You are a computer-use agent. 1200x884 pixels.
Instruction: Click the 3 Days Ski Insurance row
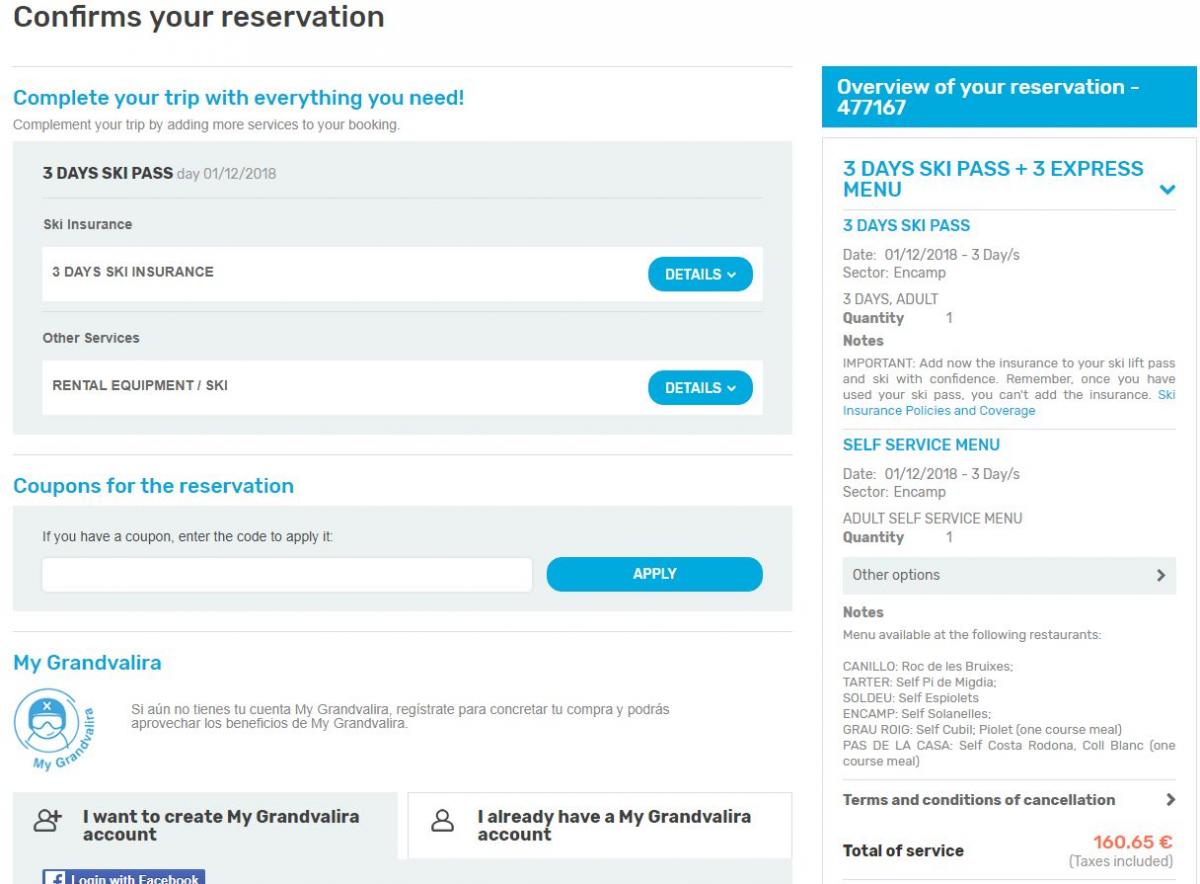coord(402,274)
